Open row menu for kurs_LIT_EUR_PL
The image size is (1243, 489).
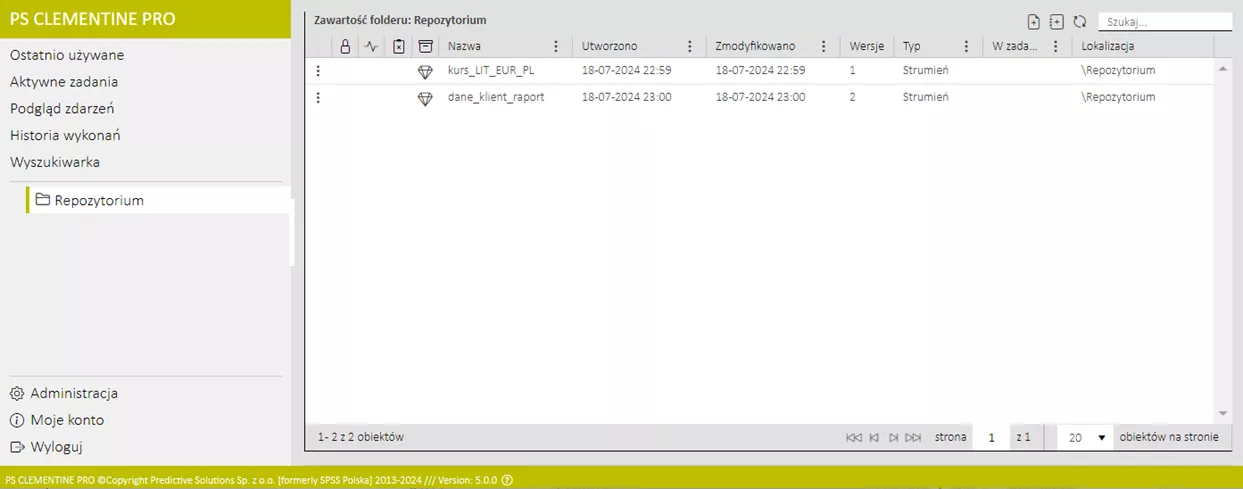[318, 71]
